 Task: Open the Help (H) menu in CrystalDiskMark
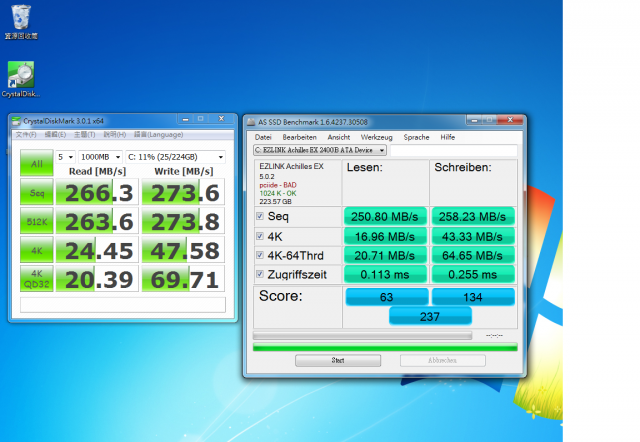point(114,135)
